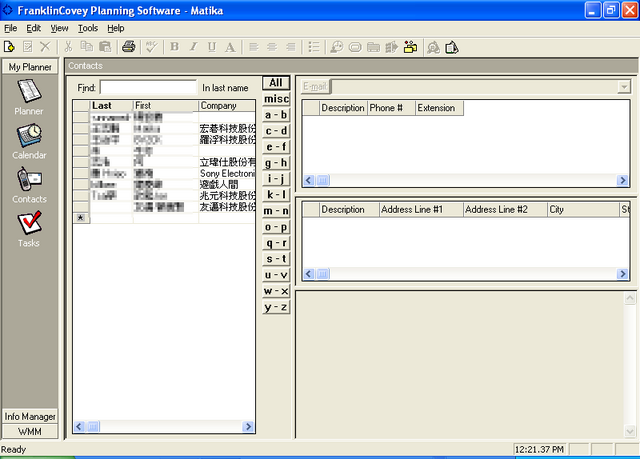The width and height of the screenshot is (640, 459).
Task: Show All contacts filter
Action: pyautogui.click(x=276, y=83)
